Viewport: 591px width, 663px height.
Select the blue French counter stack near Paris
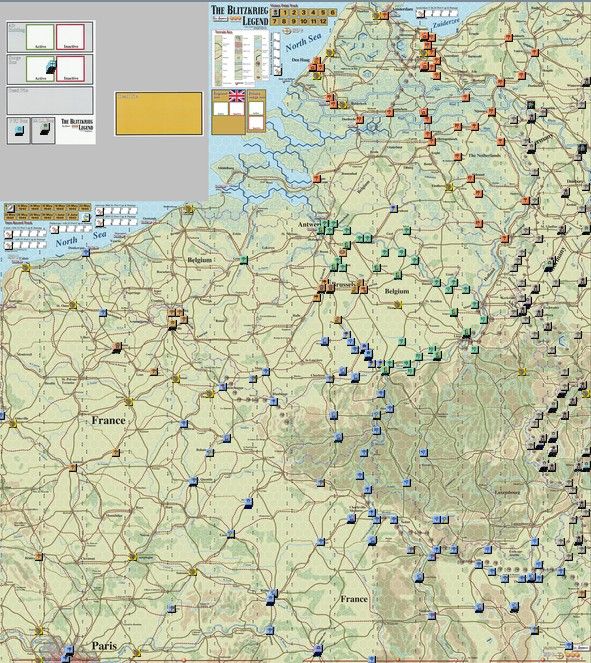tap(68, 653)
